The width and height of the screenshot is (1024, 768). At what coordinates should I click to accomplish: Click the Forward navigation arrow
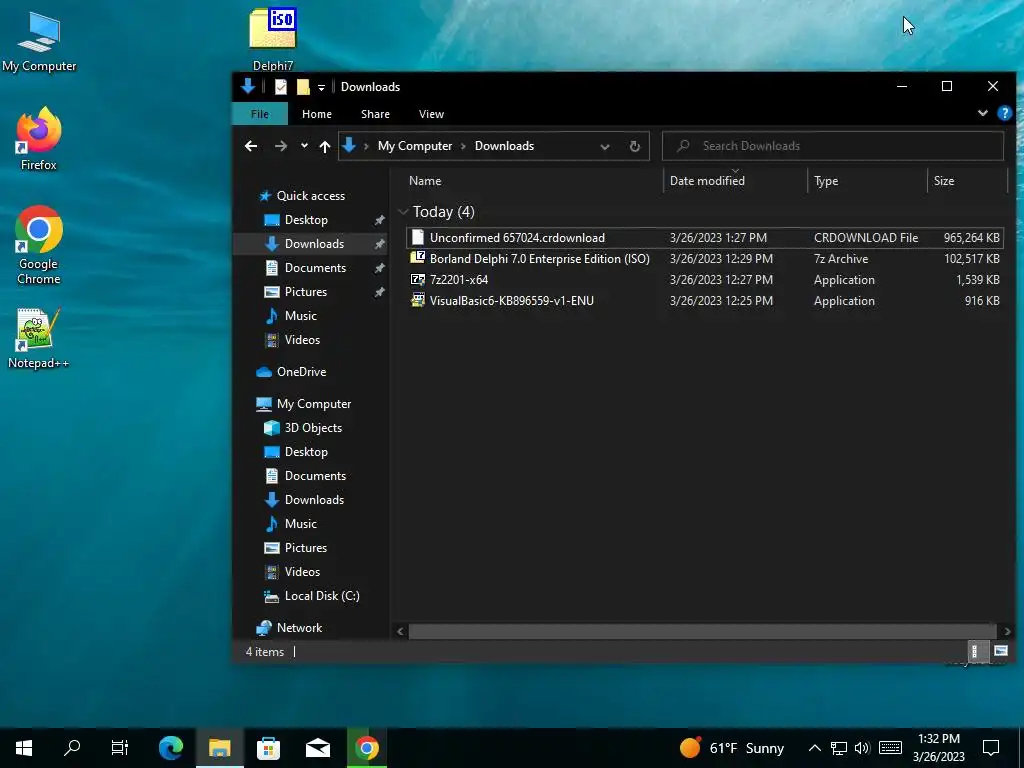(x=281, y=146)
